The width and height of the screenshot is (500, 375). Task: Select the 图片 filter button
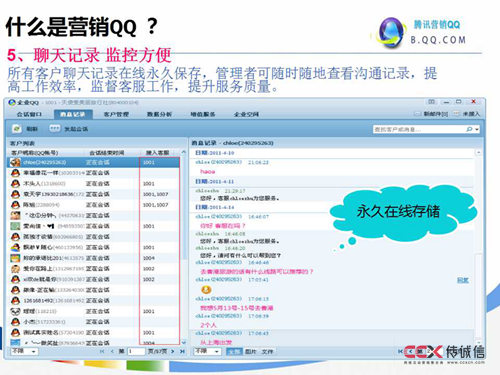click(x=250, y=352)
